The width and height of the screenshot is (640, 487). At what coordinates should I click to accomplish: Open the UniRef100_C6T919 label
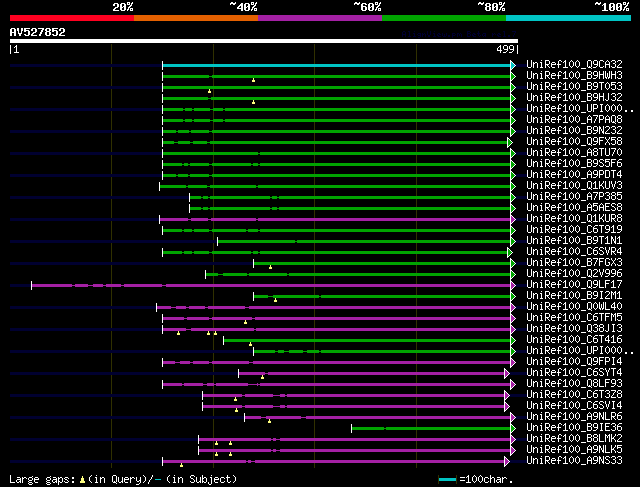[x=574, y=230]
